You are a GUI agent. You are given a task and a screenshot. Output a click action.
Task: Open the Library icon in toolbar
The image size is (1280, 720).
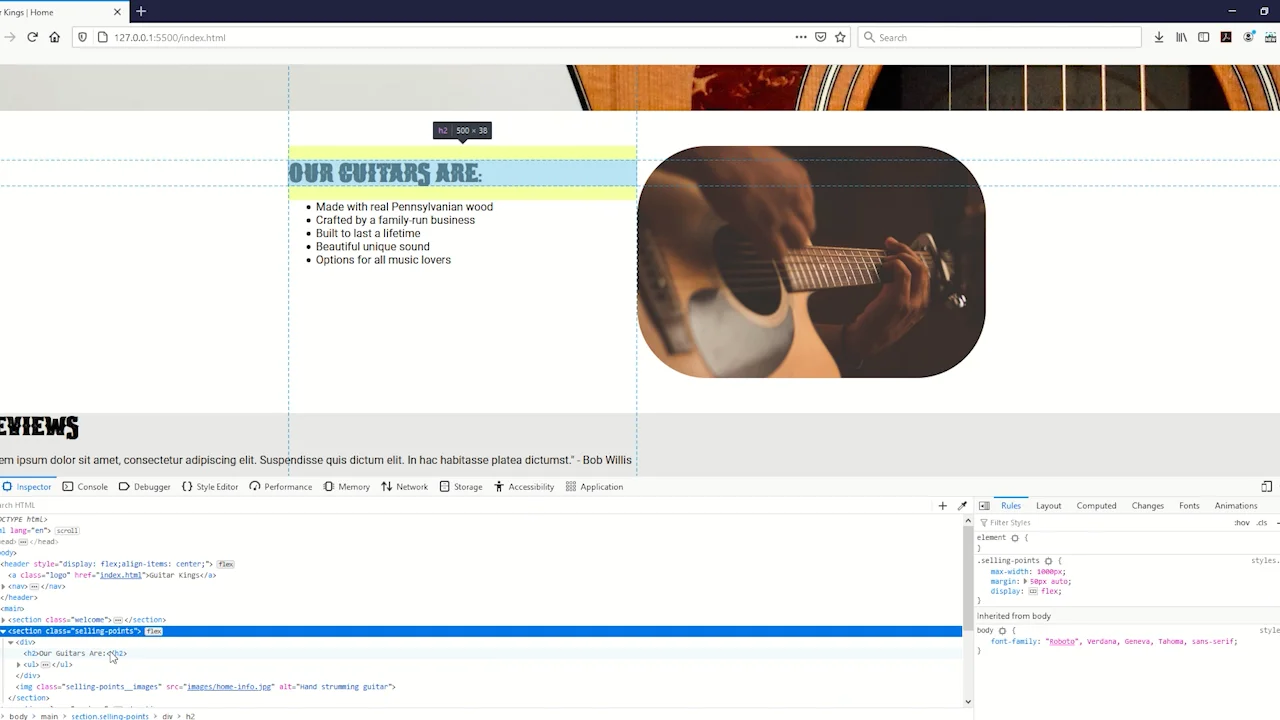(x=1181, y=37)
